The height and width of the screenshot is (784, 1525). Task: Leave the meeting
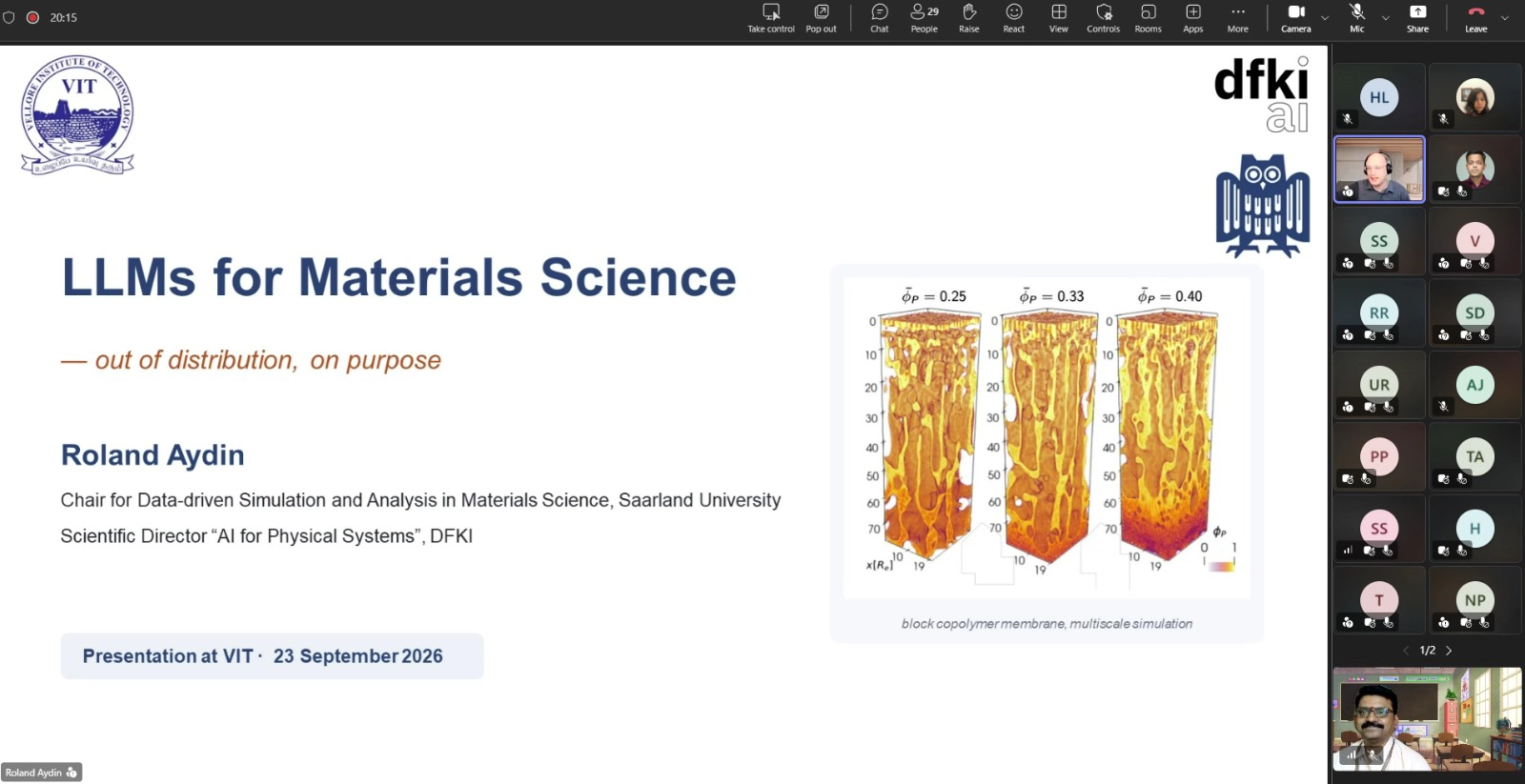[x=1476, y=18]
